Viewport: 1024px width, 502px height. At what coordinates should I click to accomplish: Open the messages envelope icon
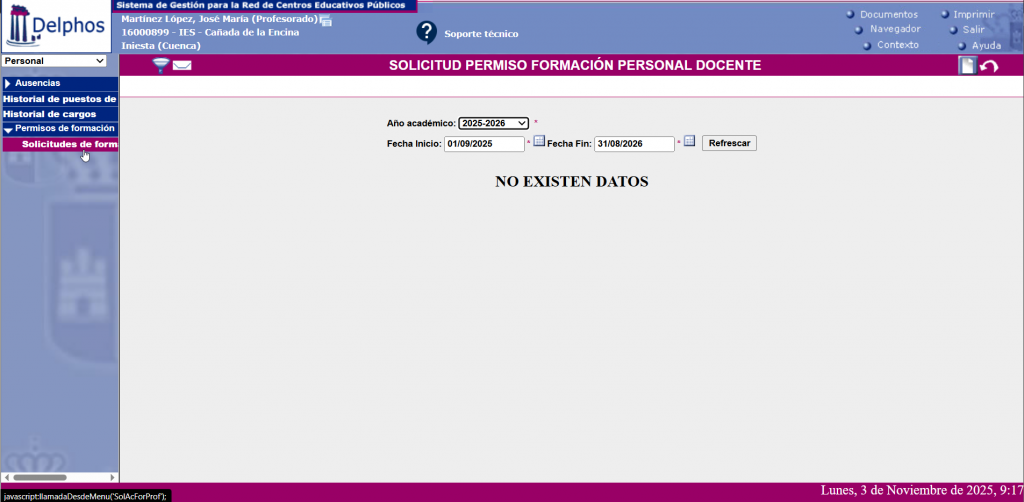(x=182, y=66)
